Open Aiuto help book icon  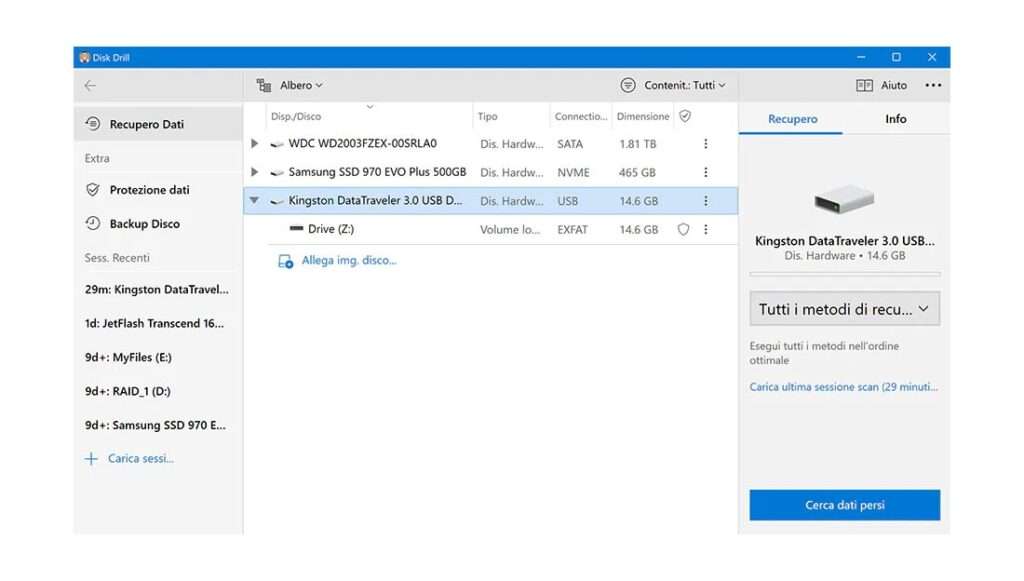(x=864, y=86)
